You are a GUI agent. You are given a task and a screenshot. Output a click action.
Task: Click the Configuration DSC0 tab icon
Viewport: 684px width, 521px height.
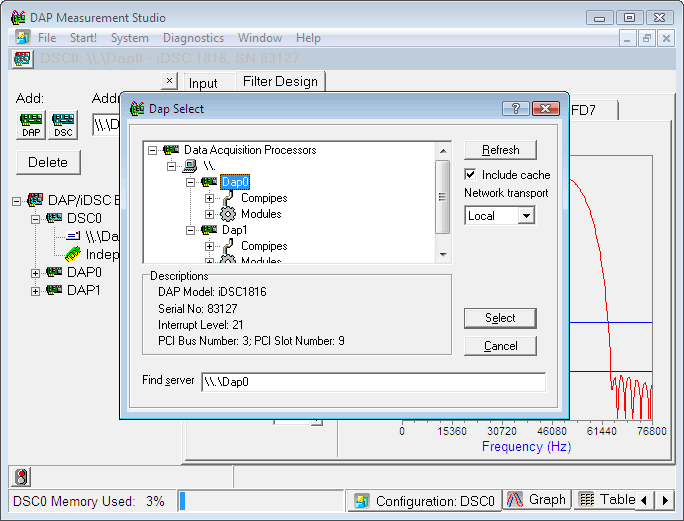point(362,500)
